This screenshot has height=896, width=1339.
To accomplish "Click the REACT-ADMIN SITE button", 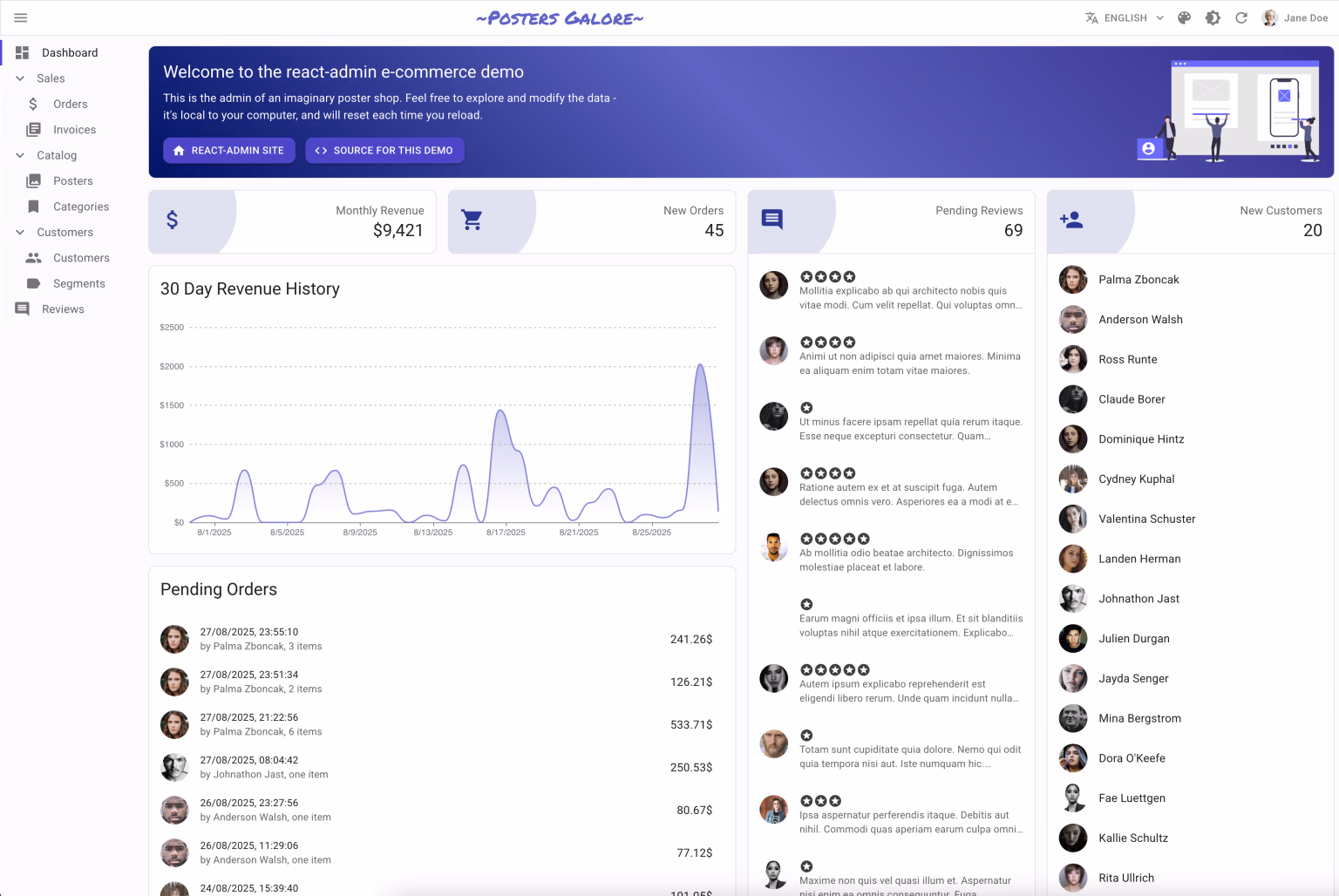I will 229,151.
